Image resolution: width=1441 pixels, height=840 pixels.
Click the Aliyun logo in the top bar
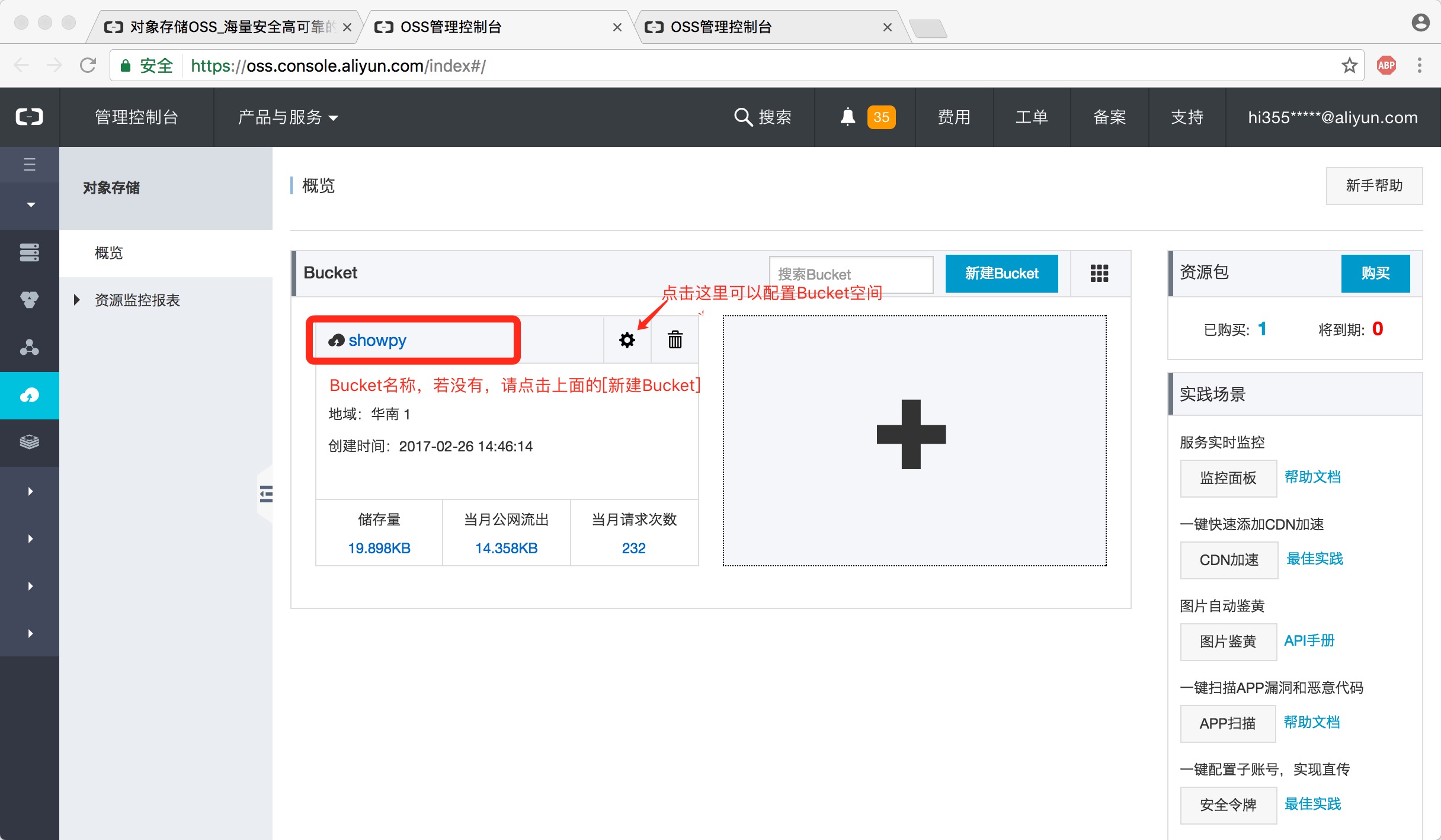pyautogui.click(x=29, y=117)
